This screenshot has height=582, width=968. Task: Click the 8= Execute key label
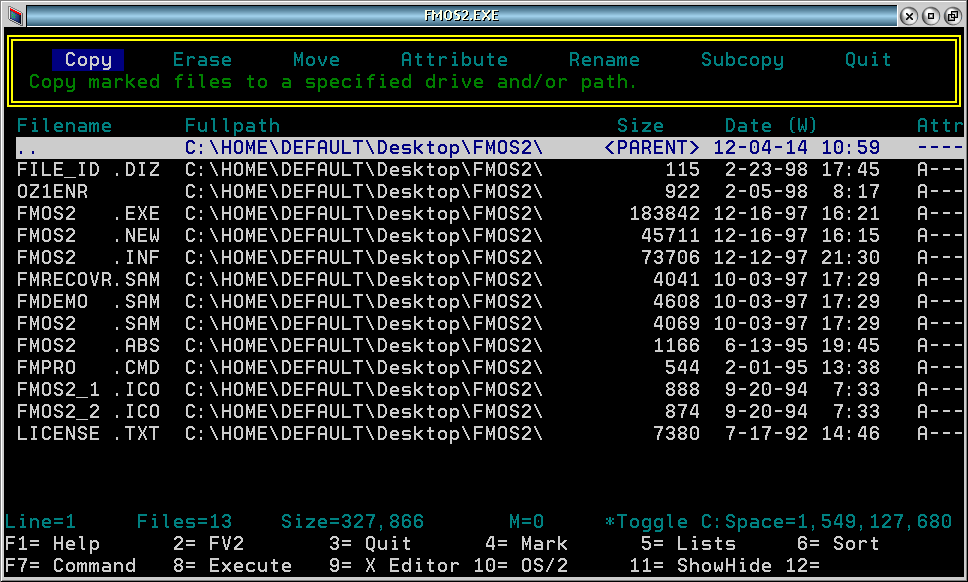click(x=232, y=566)
